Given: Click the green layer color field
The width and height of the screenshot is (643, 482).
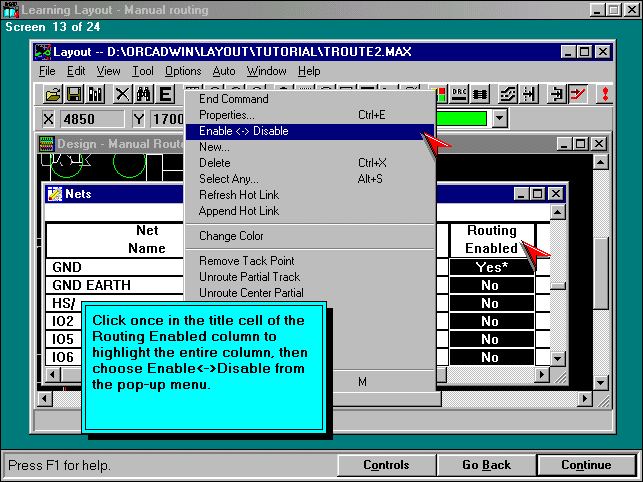Looking at the screenshot, I should (462, 118).
